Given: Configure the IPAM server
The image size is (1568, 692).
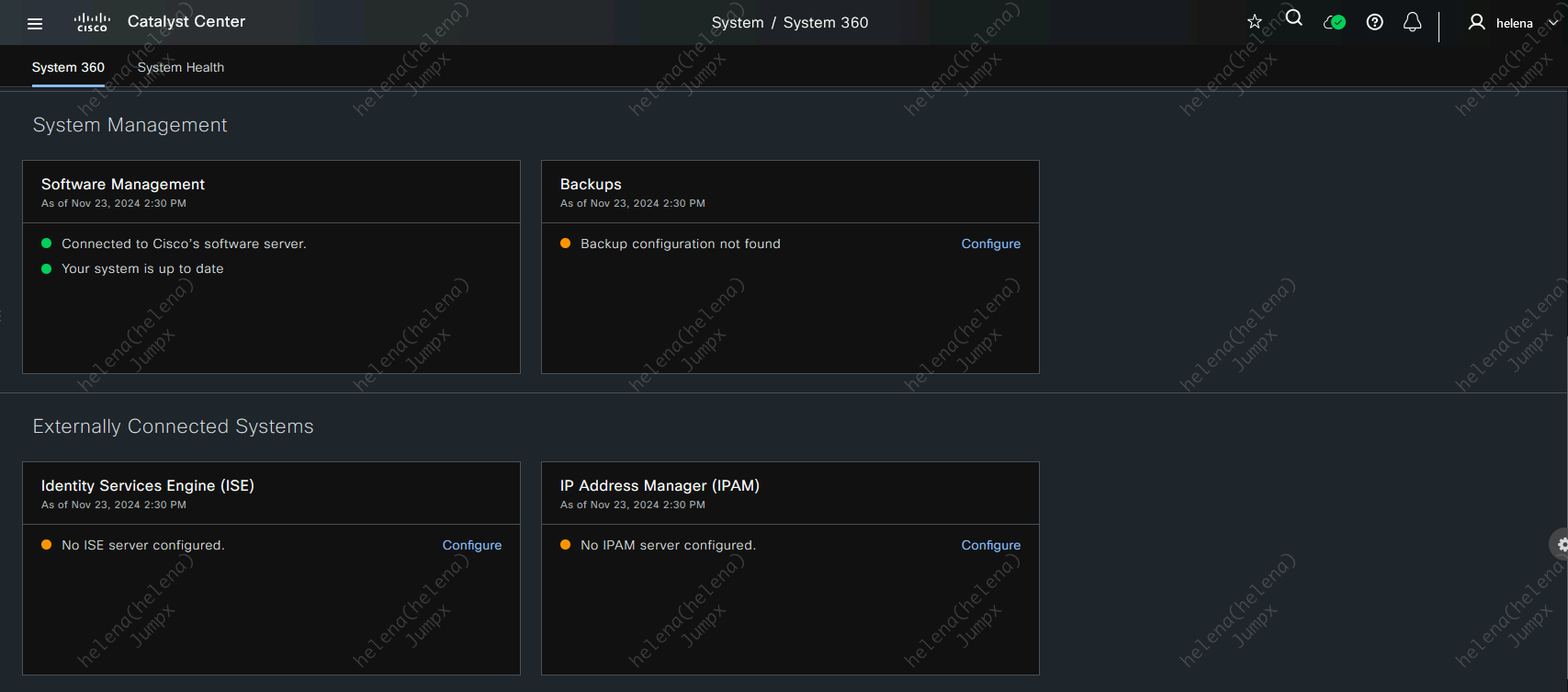Looking at the screenshot, I should click(x=990, y=545).
